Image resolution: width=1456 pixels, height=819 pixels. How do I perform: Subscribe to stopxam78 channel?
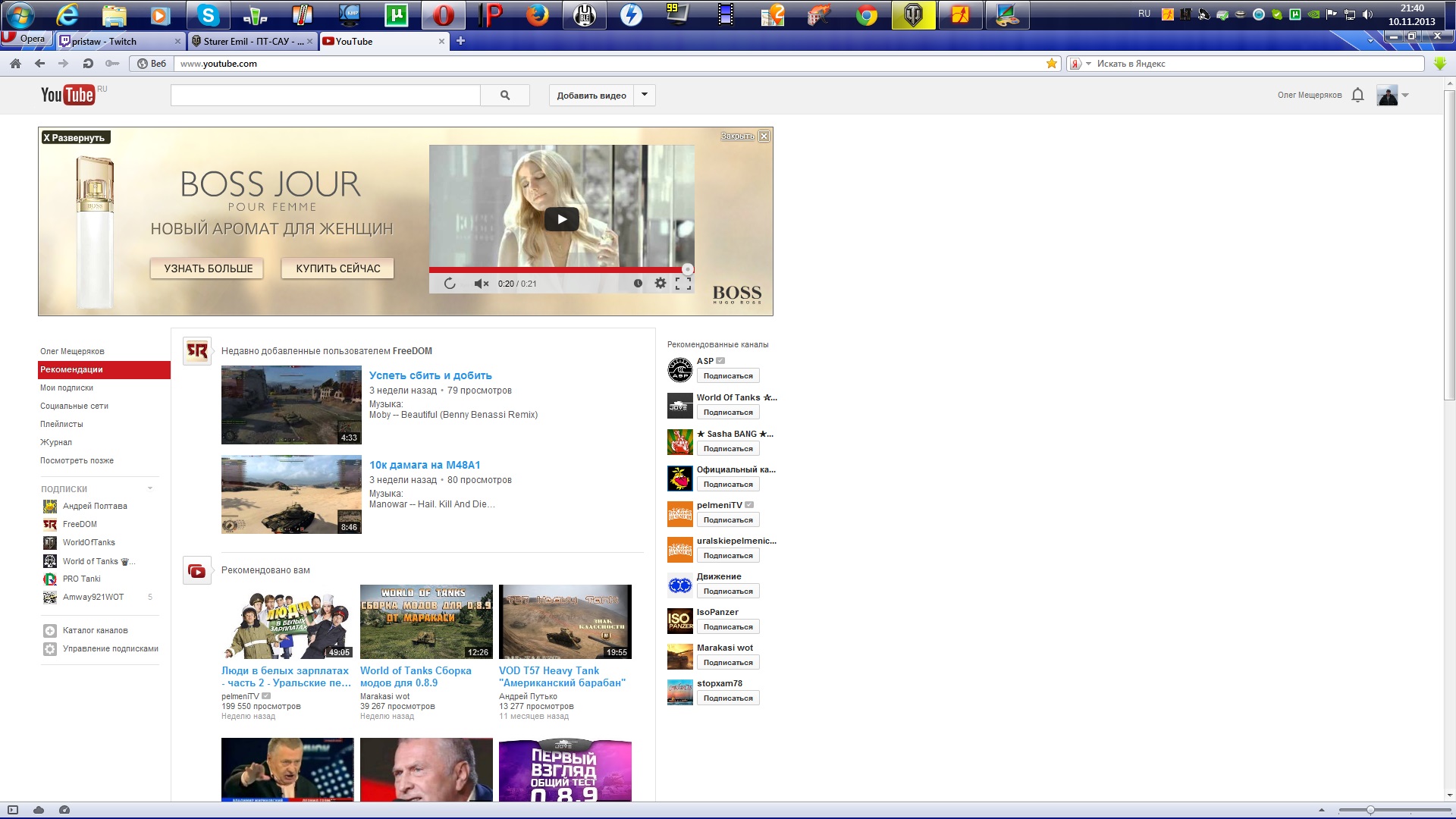pyautogui.click(x=728, y=698)
